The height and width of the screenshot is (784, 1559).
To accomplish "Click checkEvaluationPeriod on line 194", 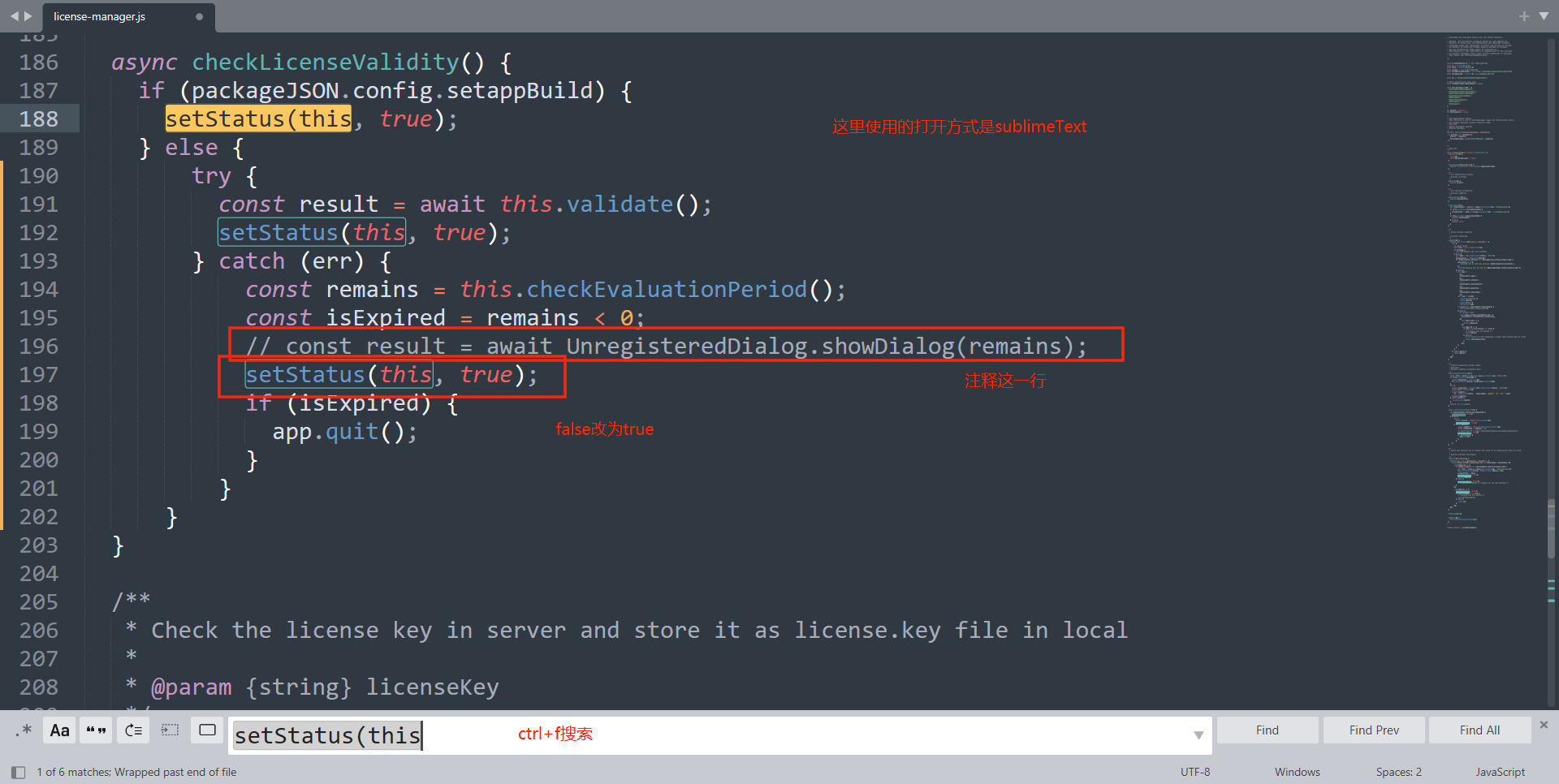I will (x=667, y=290).
